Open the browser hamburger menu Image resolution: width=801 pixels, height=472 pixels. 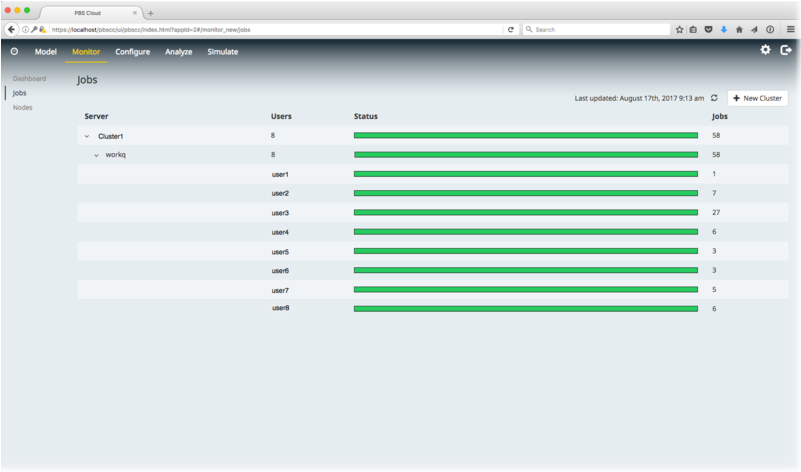click(790, 30)
